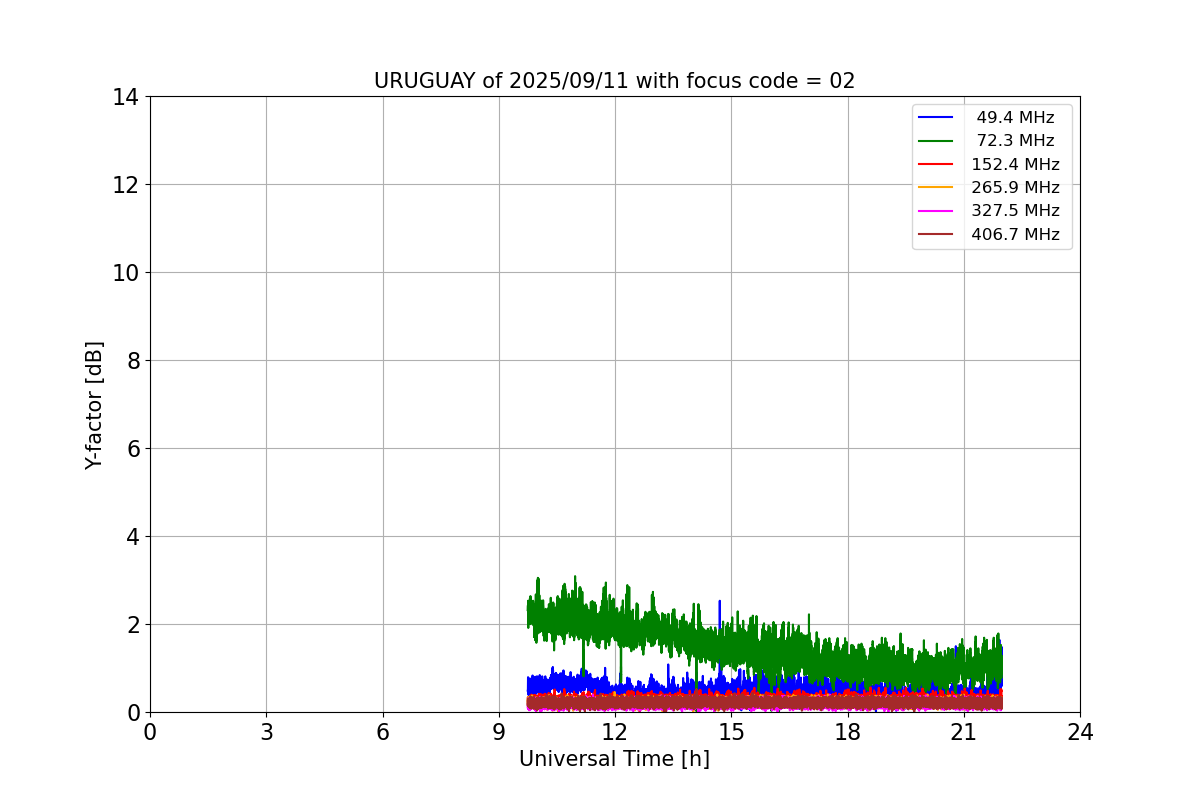Viewport: 1200px width, 800px height.
Task: Click the x-axis tick label 15
Action: tap(731, 732)
